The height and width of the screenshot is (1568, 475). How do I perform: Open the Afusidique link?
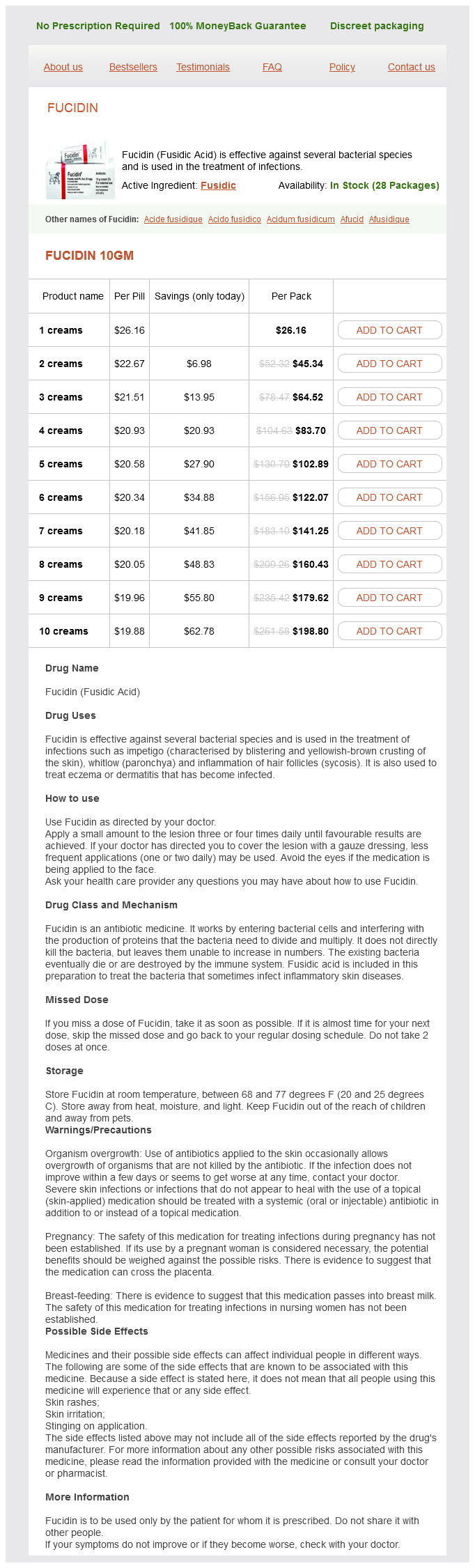(x=389, y=219)
